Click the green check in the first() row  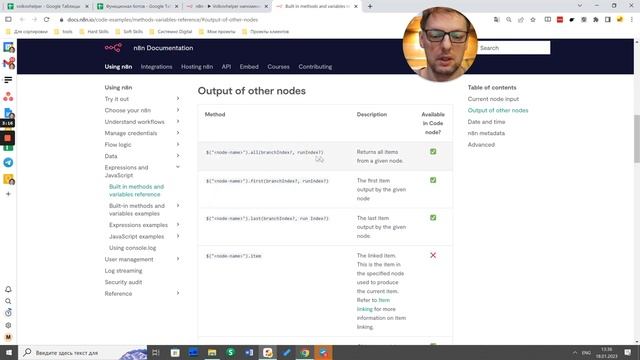coord(433,180)
